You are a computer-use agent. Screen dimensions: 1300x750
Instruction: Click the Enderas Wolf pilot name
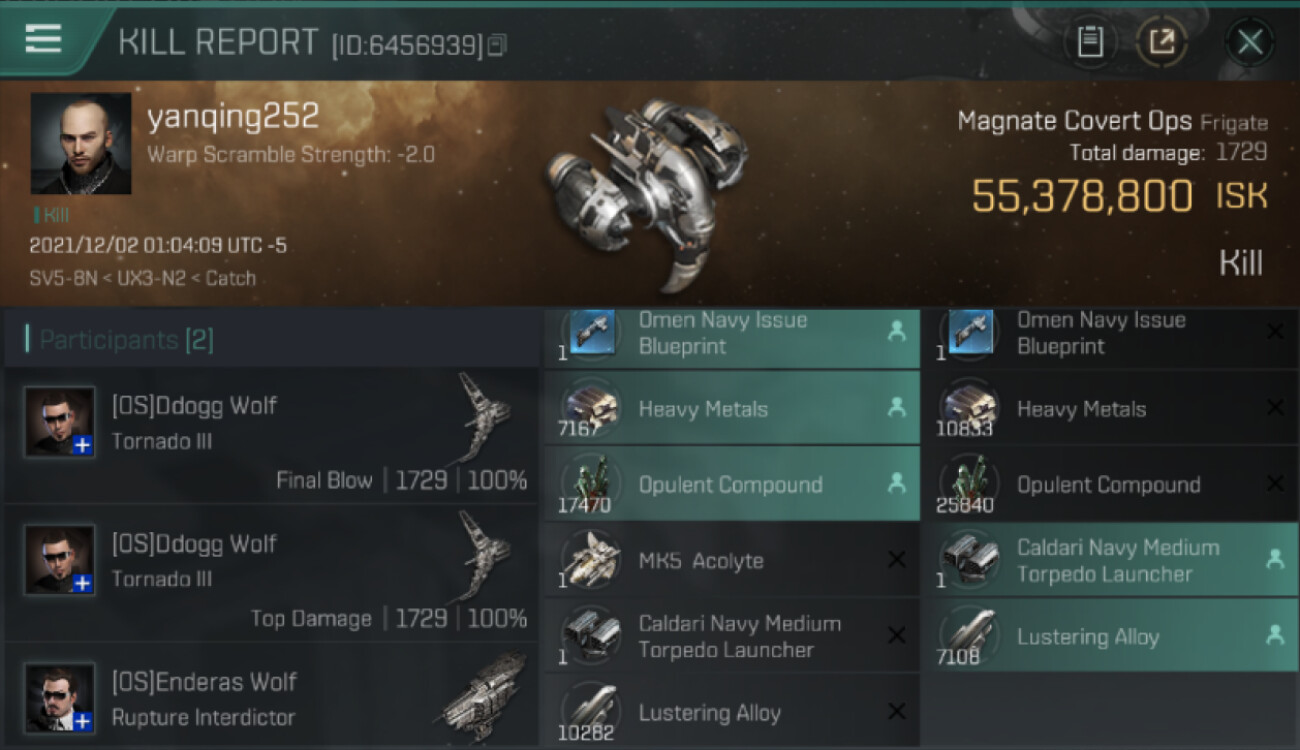204,682
